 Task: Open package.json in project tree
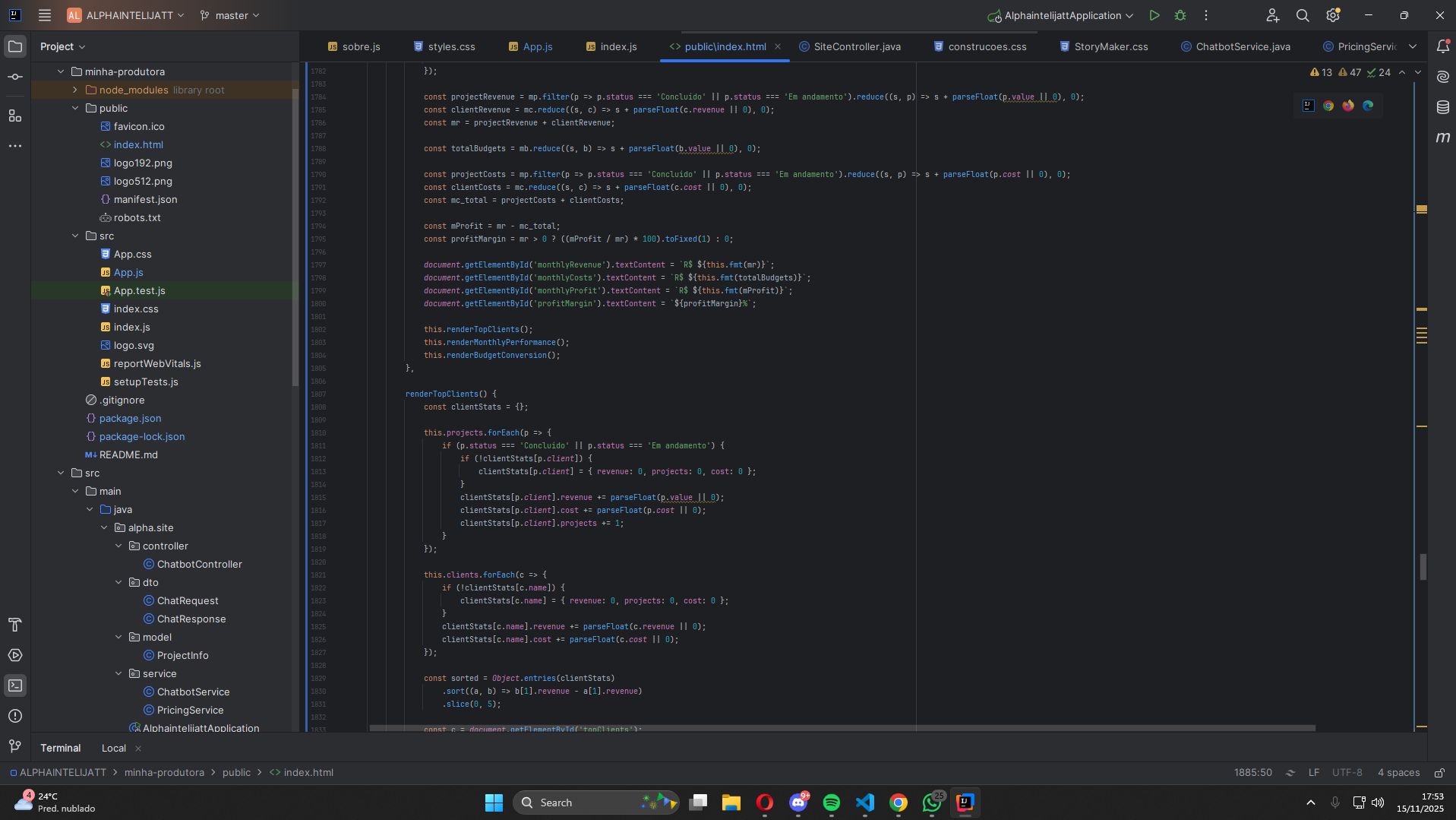[130, 418]
